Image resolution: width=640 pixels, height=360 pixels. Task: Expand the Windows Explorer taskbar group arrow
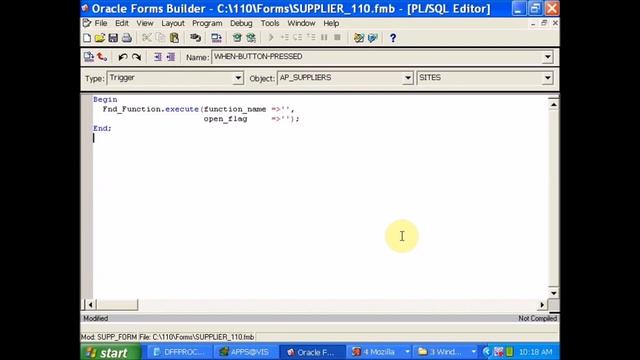pos(473,352)
